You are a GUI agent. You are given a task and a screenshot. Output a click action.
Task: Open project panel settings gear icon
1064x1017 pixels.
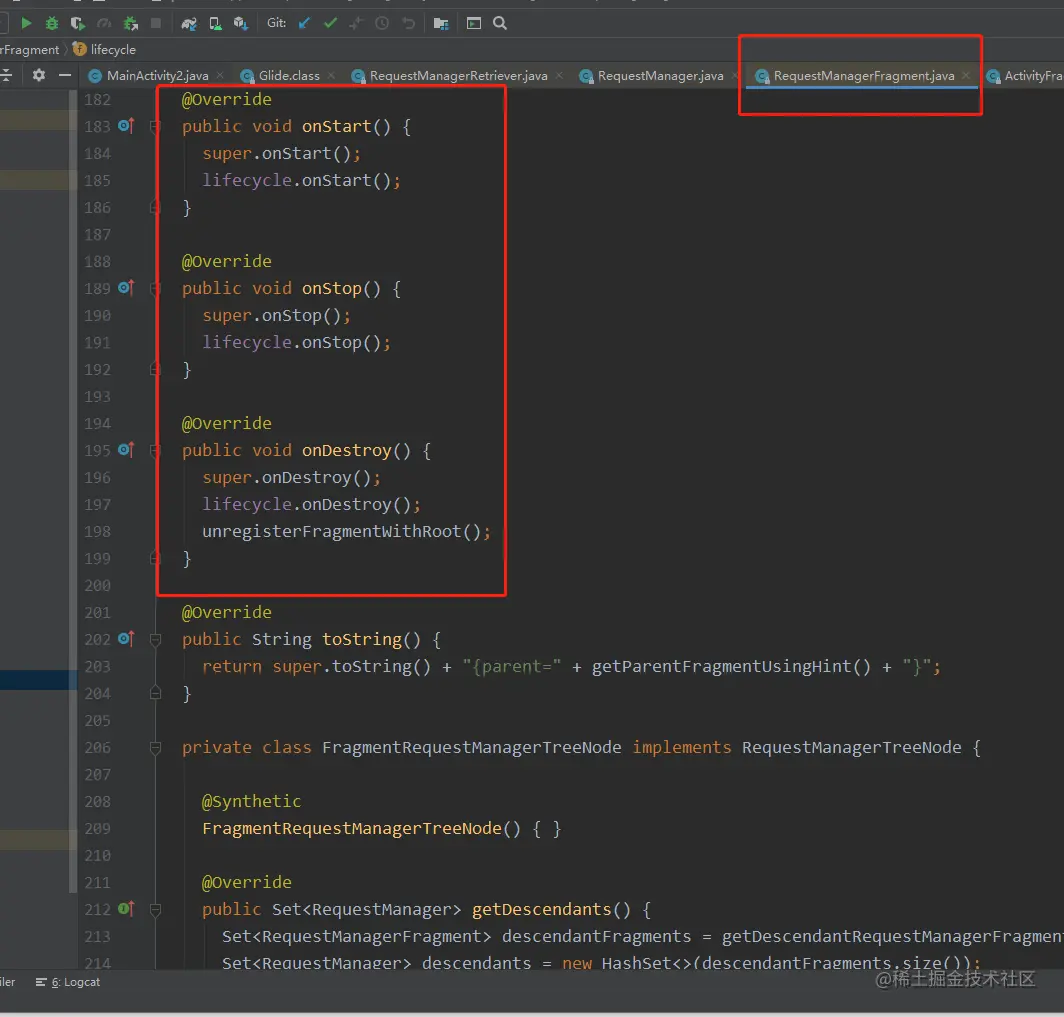[39, 75]
